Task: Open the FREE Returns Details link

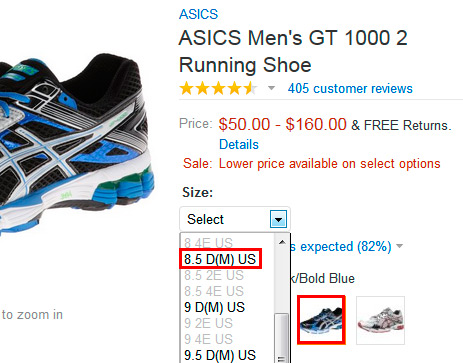Action: tap(239, 144)
